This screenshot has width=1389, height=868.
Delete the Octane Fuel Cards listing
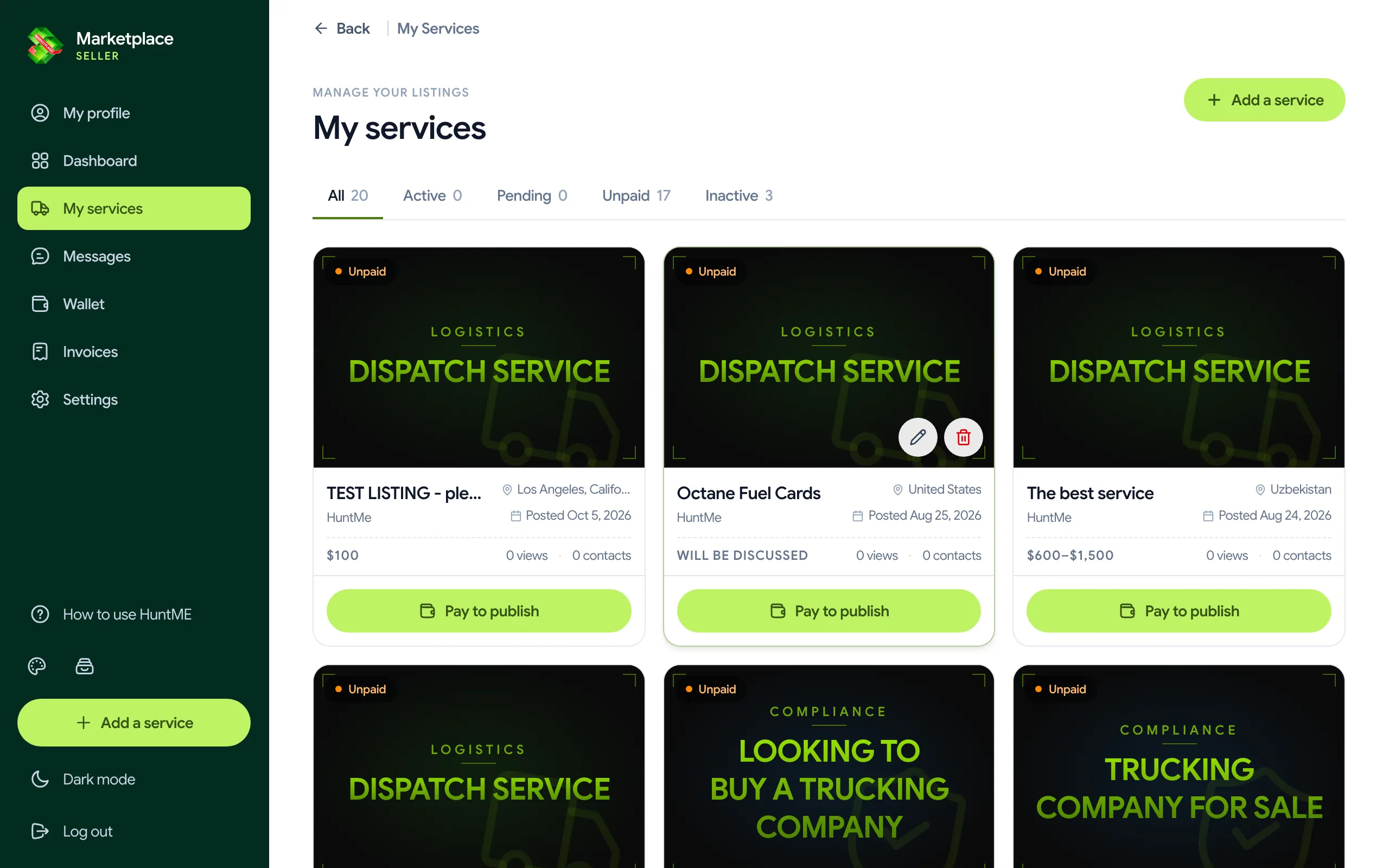click(x=963, y=437)
